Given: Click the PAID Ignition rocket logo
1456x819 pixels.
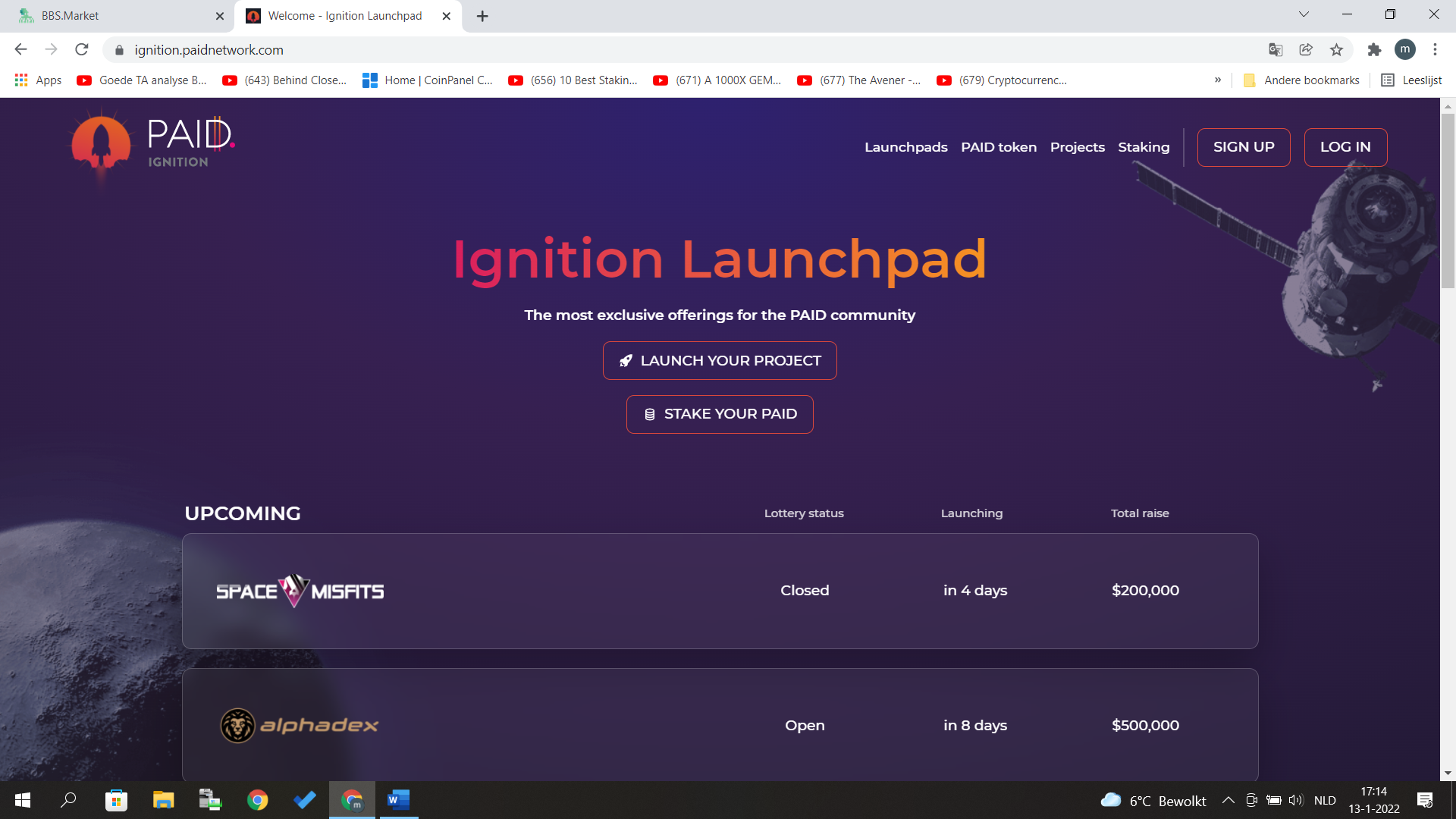Looking at the screenshot, I should pos(153,146).
